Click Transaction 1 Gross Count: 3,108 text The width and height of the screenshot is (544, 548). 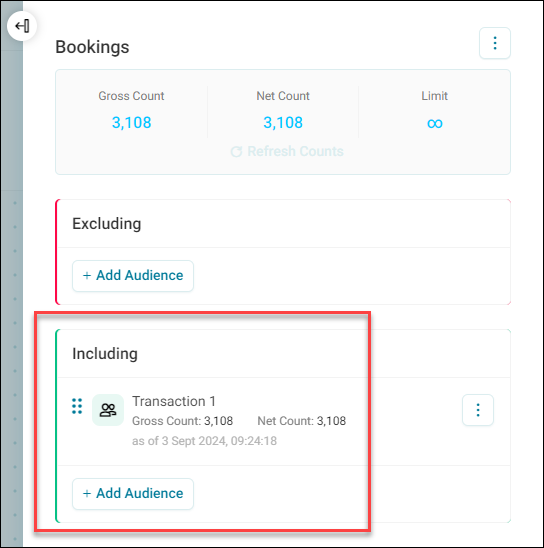click(182, 421)
